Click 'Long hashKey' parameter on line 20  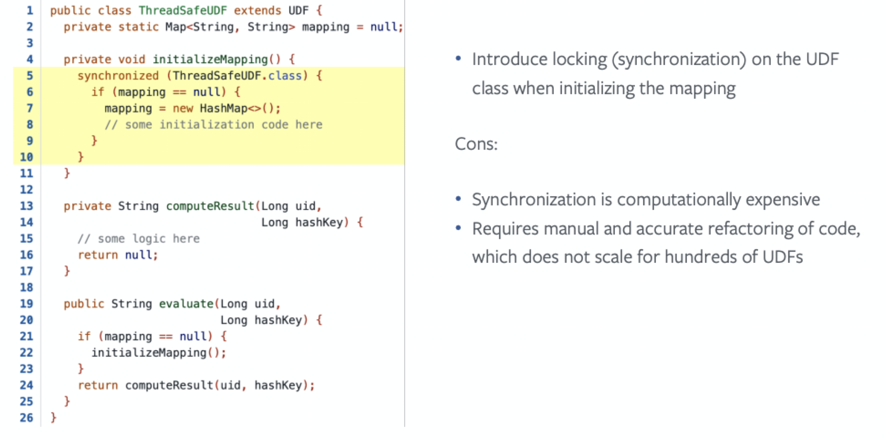[261, 321]
